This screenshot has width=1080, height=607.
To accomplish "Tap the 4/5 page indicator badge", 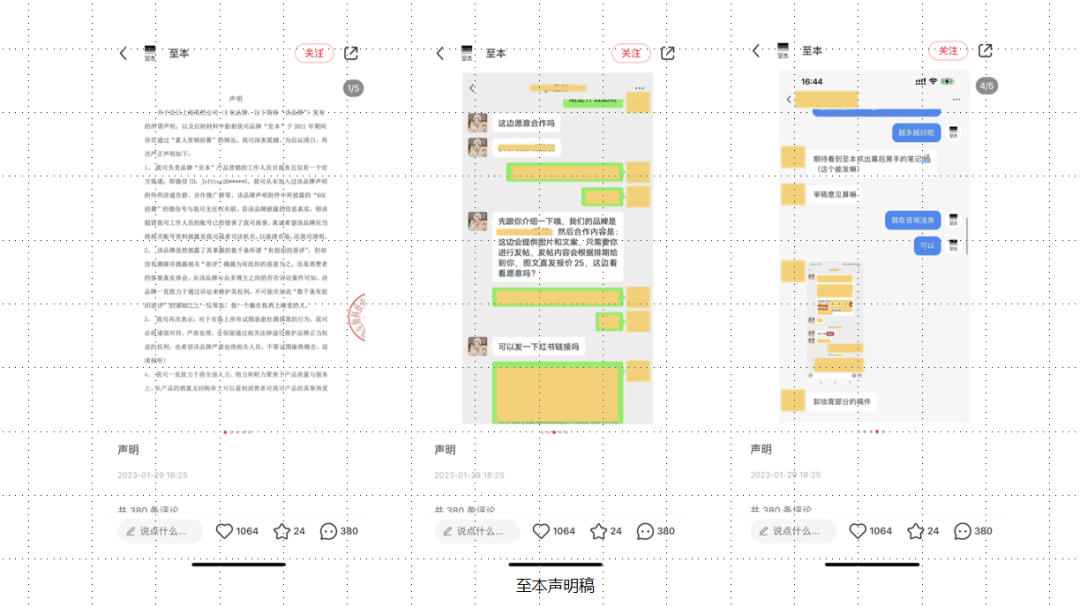I will 987,85.
